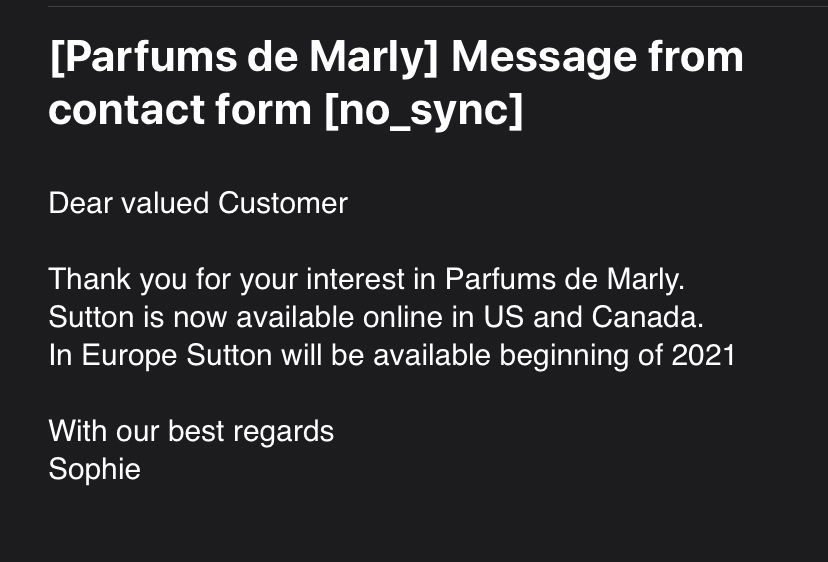Image resolution: width=828 pixels, height=562 pixels.
Task: Select the word "beginning" in last body line
Action: click(564, 355)
